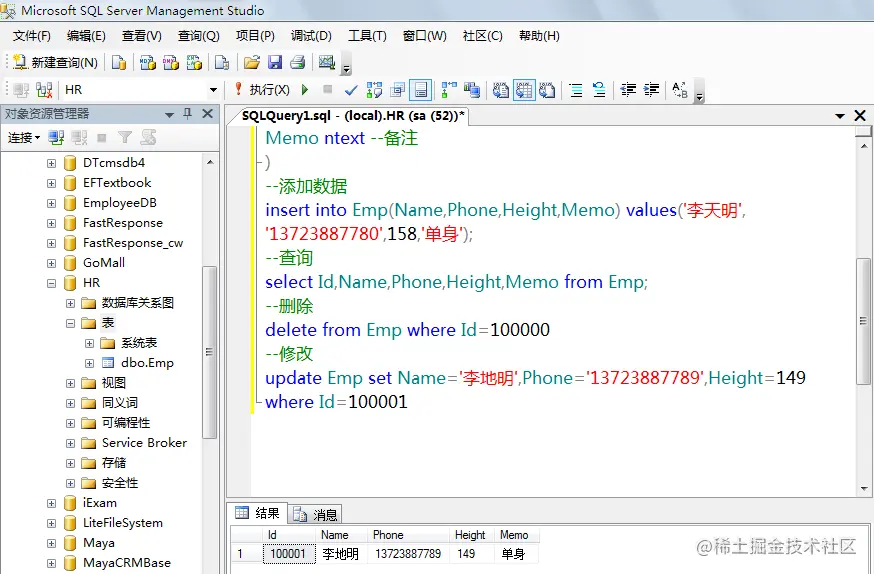Viewport: 874px width, 574px height.
Task: Expand the Service Broker folder
Action: 70,444
